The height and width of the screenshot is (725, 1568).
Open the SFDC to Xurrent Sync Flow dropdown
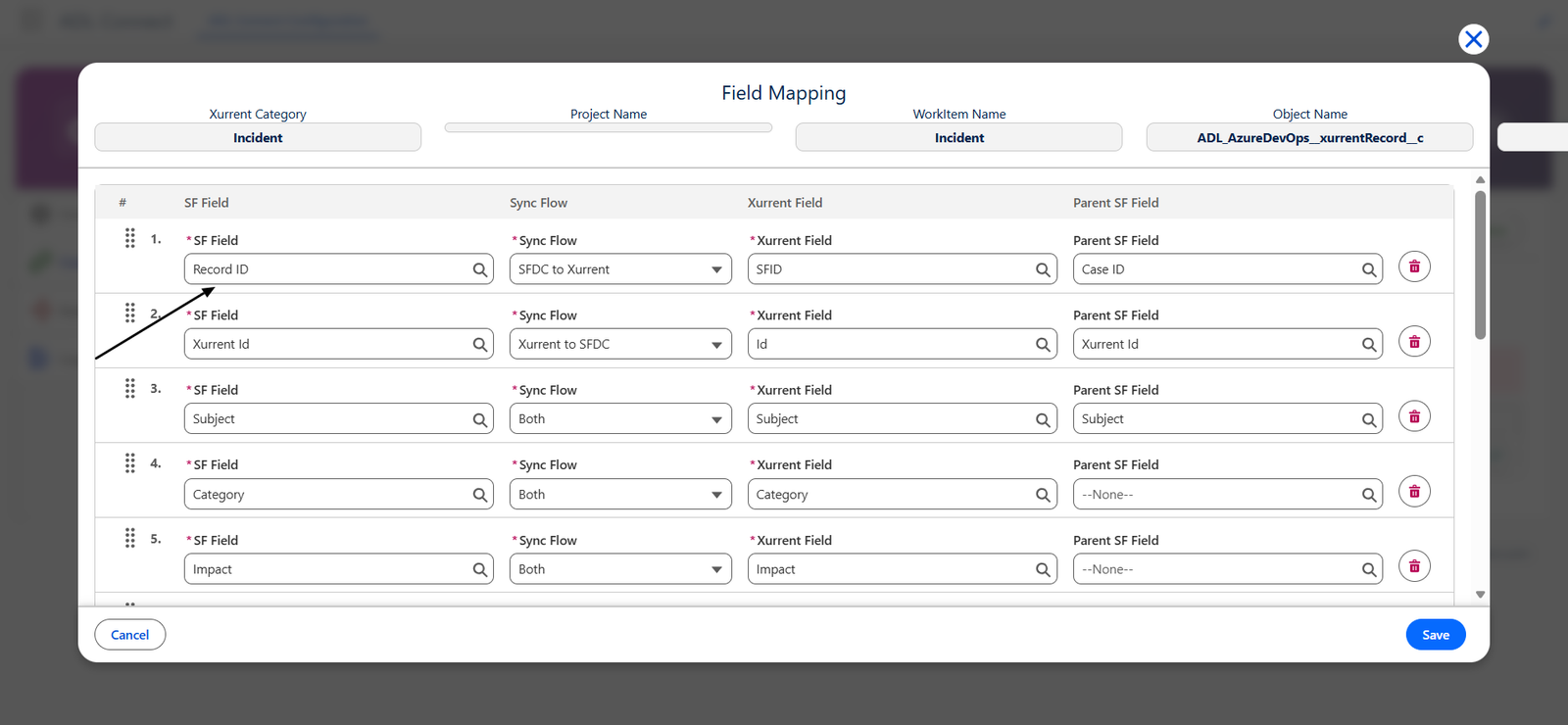click(x=620, y=269)
